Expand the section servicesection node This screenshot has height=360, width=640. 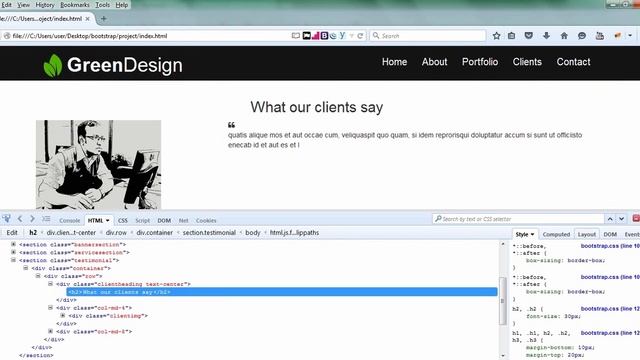13,252
